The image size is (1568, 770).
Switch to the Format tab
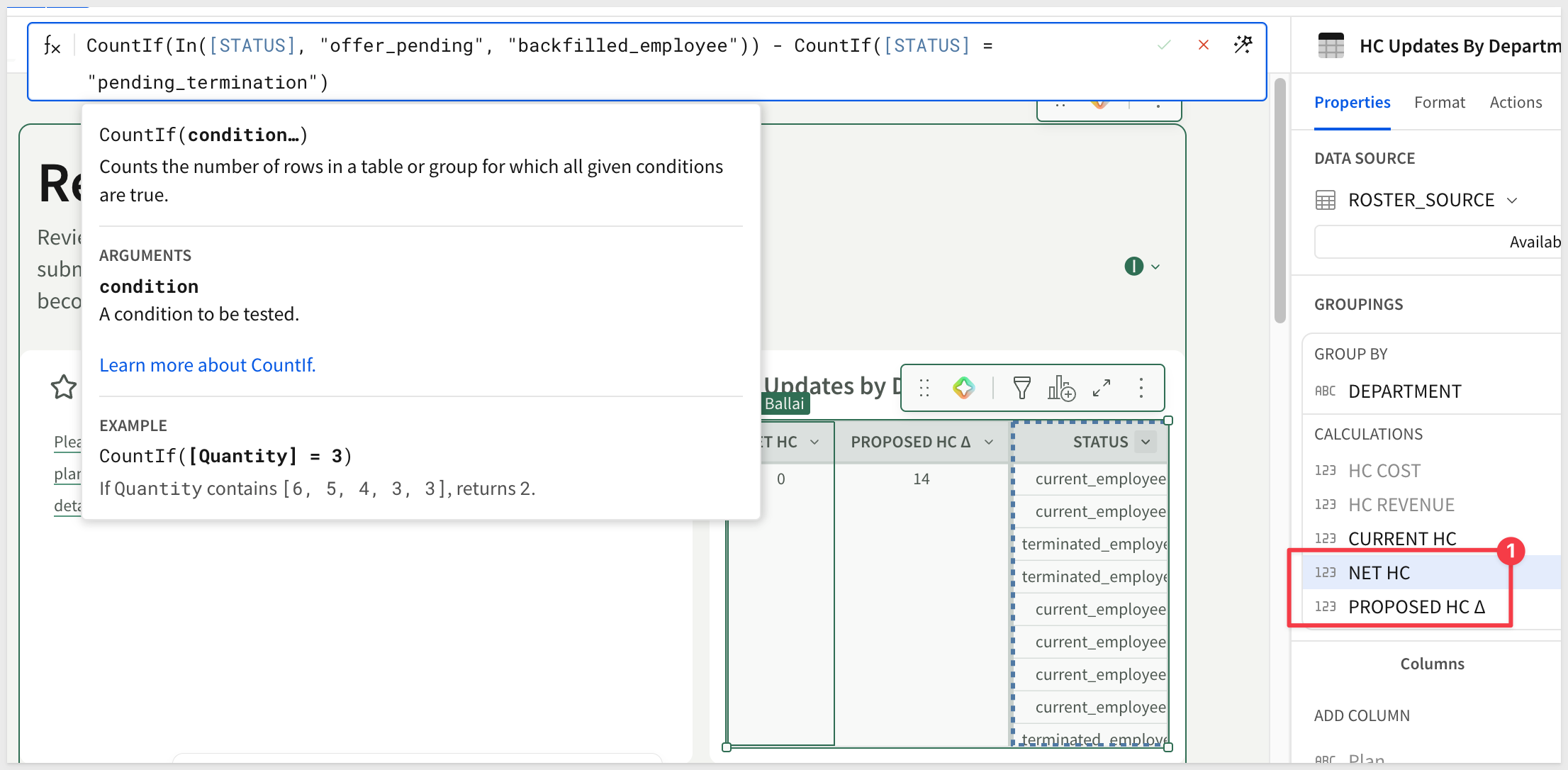tap(1439, 103)
